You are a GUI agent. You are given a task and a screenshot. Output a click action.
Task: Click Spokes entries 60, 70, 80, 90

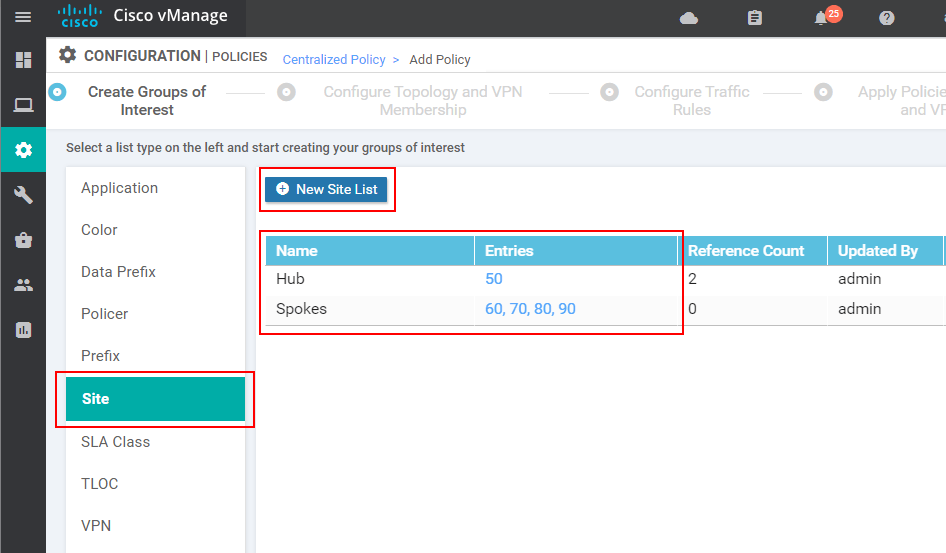(530, 309)
